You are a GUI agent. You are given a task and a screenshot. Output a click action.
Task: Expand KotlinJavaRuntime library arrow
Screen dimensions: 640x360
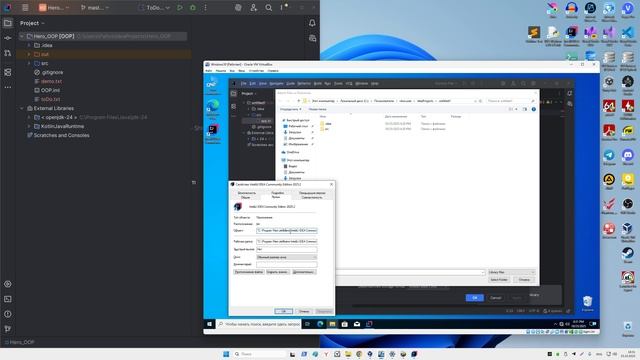coord(29,126)
